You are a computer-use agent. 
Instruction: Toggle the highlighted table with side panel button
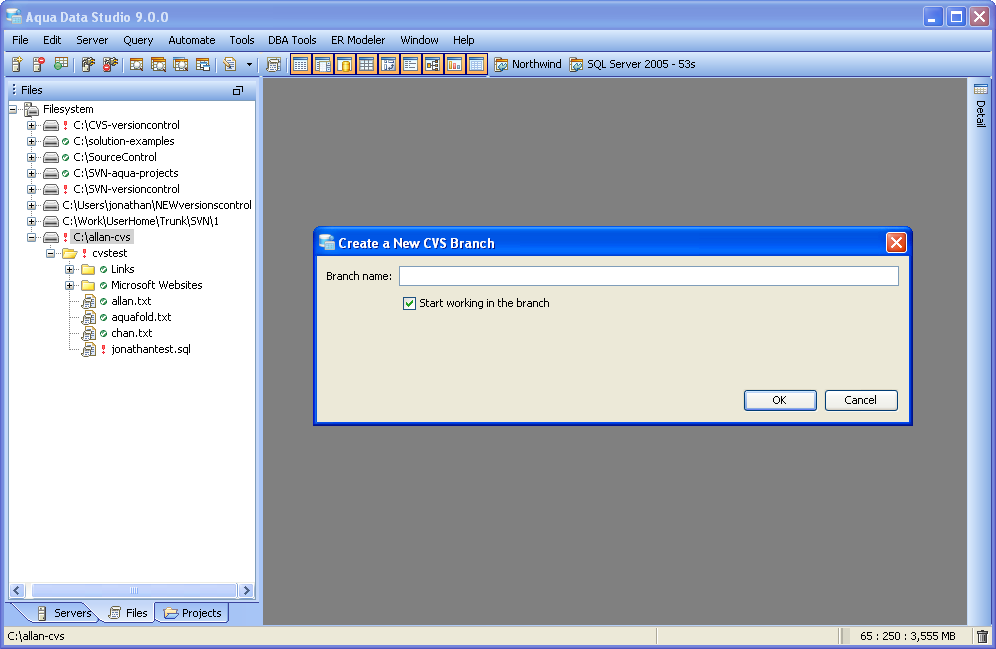point(323,64)
